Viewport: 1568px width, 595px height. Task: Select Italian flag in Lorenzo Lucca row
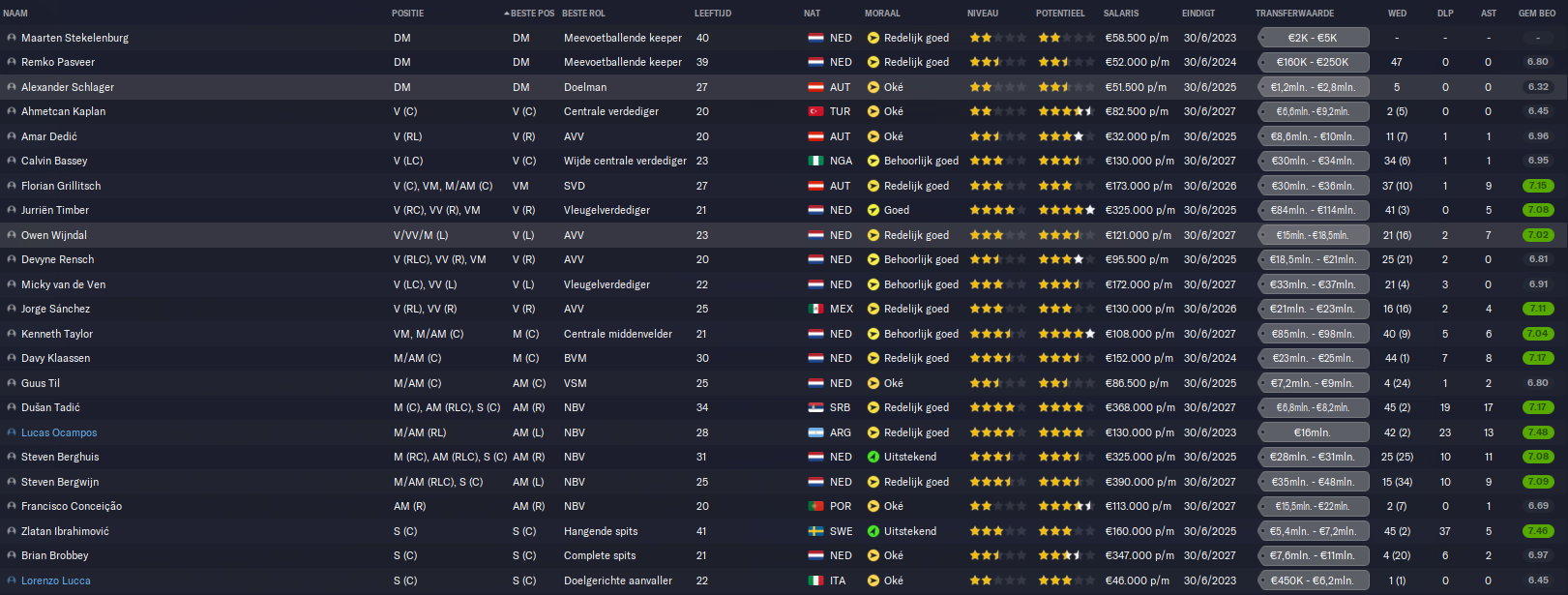815,580
